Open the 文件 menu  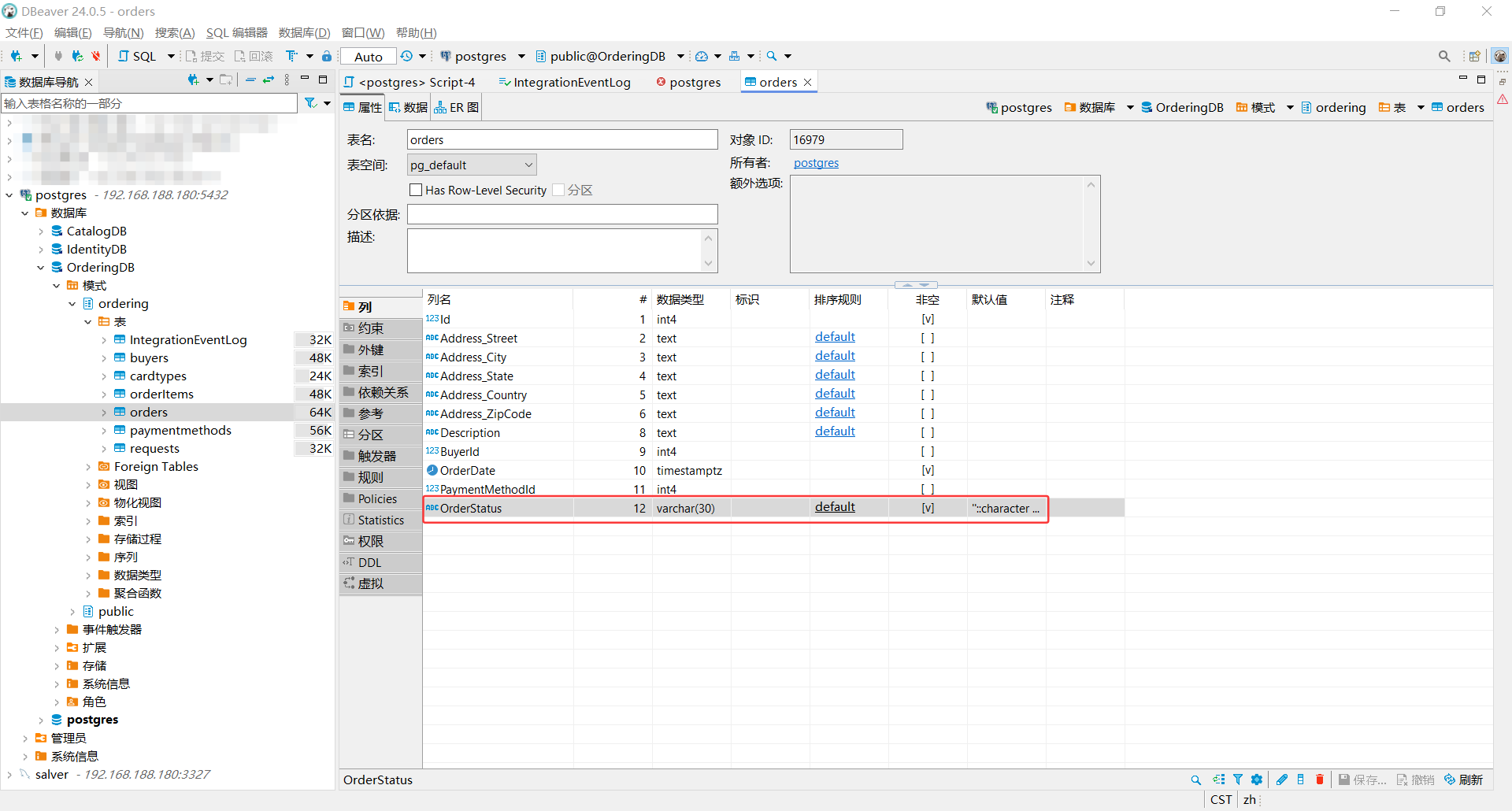tap(24, 32)
